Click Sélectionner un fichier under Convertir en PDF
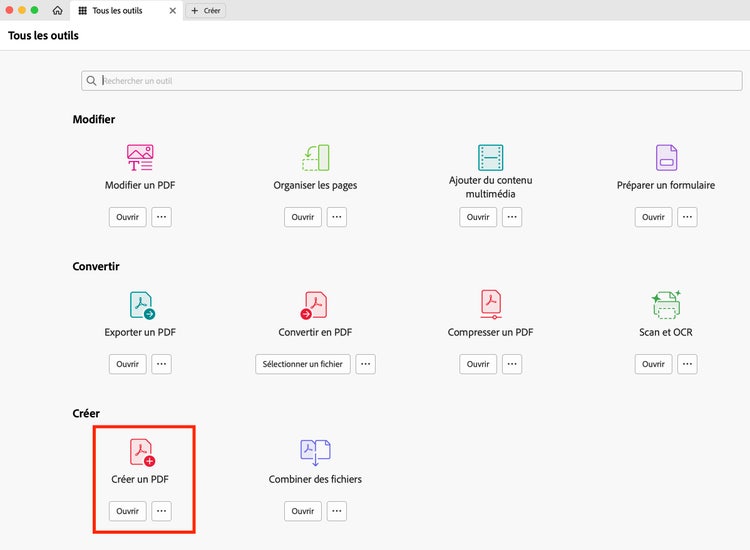This screenshot has height=550, width=750. tap(303, 364)
